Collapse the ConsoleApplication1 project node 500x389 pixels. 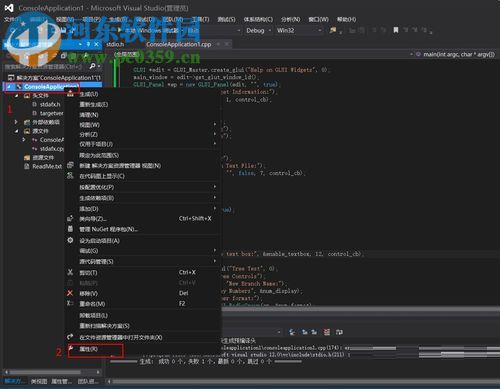click(x=9, y=87)
